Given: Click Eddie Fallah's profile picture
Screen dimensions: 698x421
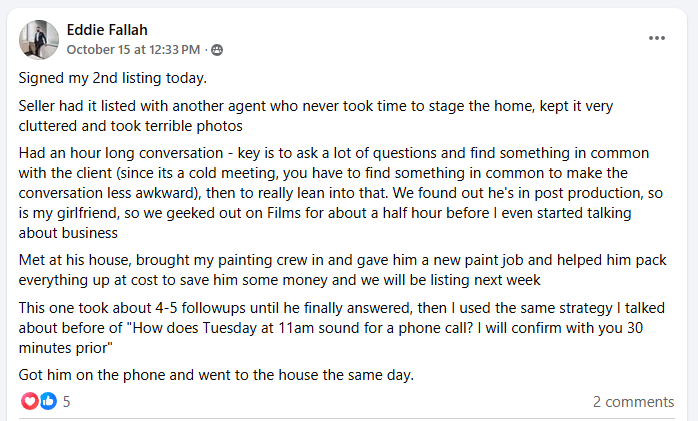Looking at the screenshot, I should click(39, 38).
